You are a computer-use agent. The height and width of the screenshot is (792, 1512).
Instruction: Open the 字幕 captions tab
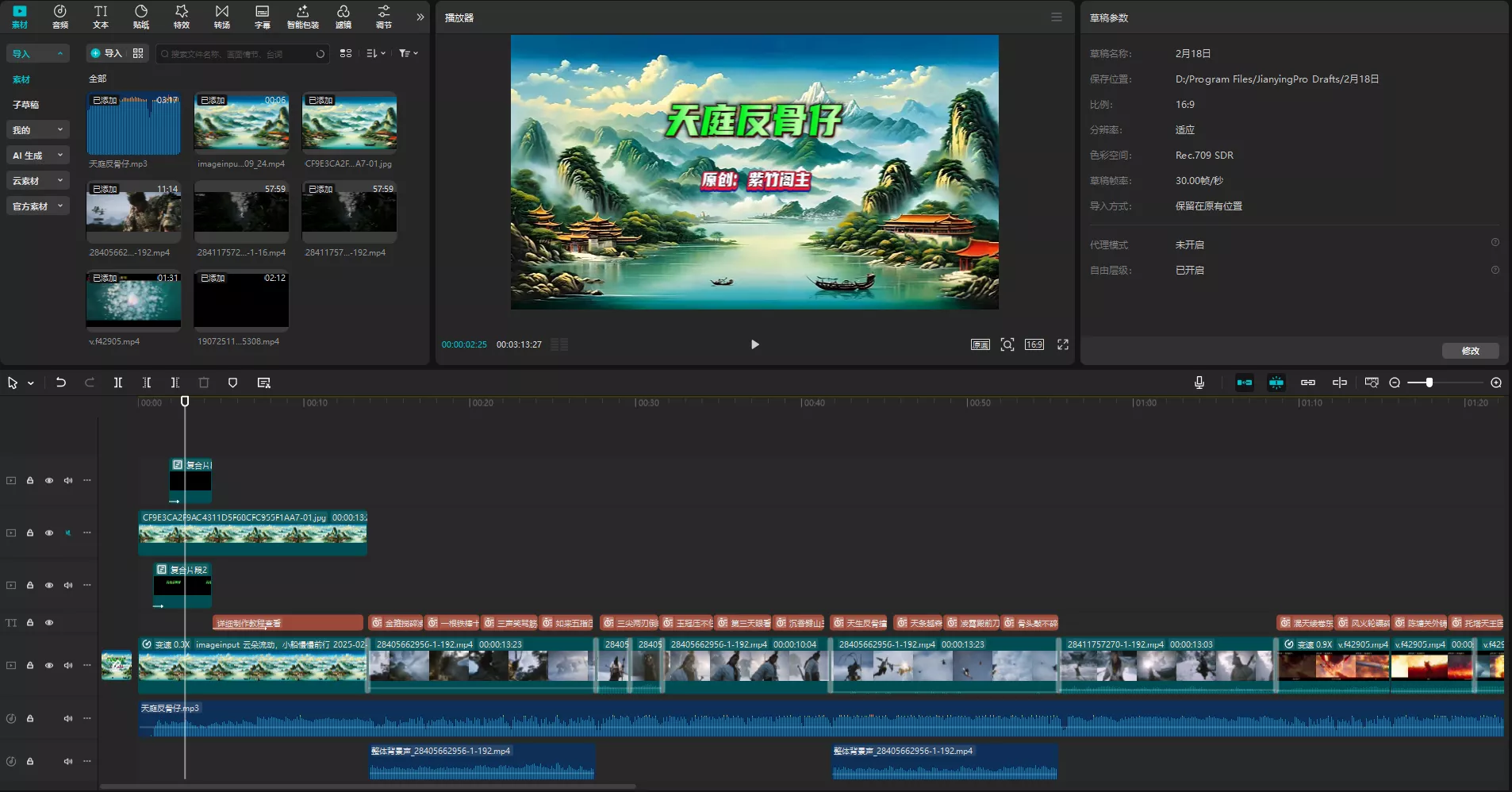[263, 16]
